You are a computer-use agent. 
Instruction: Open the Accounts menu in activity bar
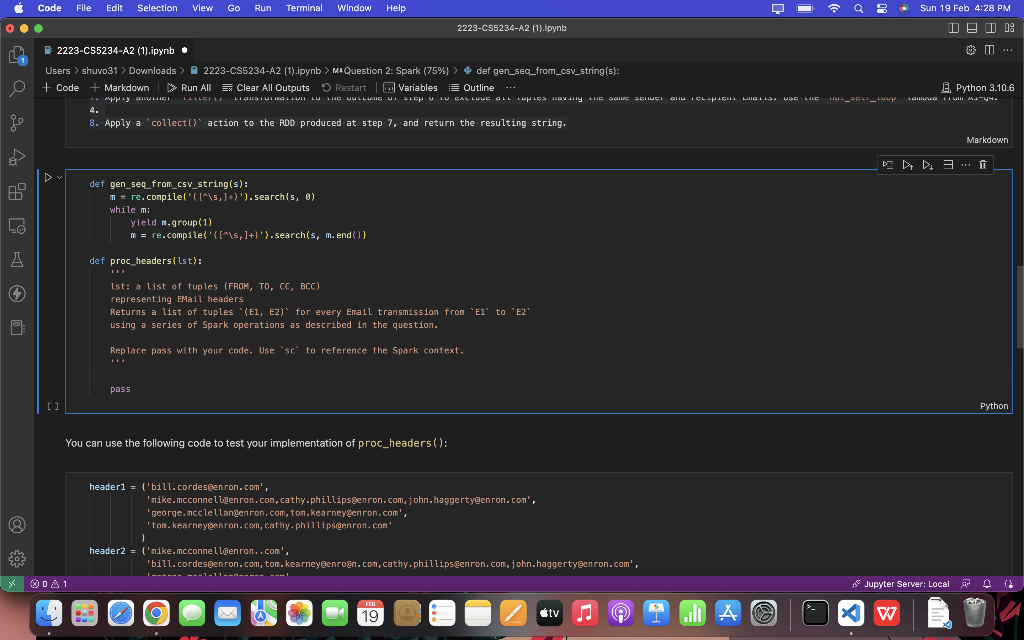17,524
